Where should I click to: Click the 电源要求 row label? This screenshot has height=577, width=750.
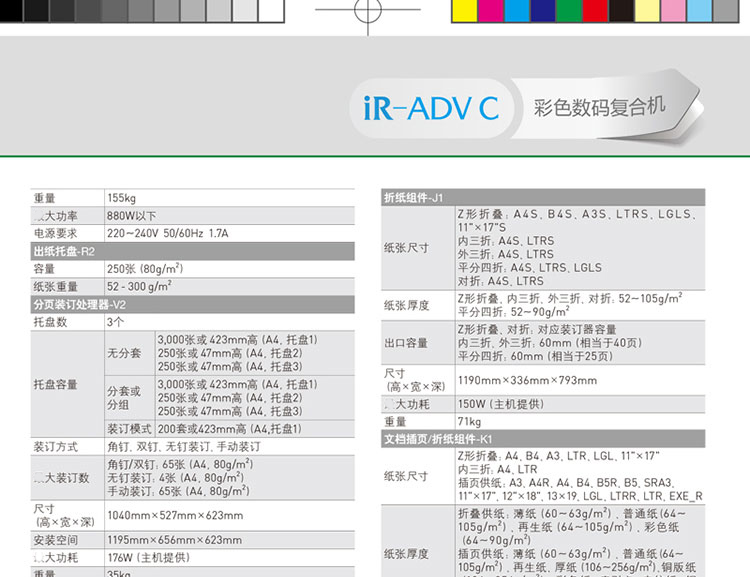(x=55, y=233)
